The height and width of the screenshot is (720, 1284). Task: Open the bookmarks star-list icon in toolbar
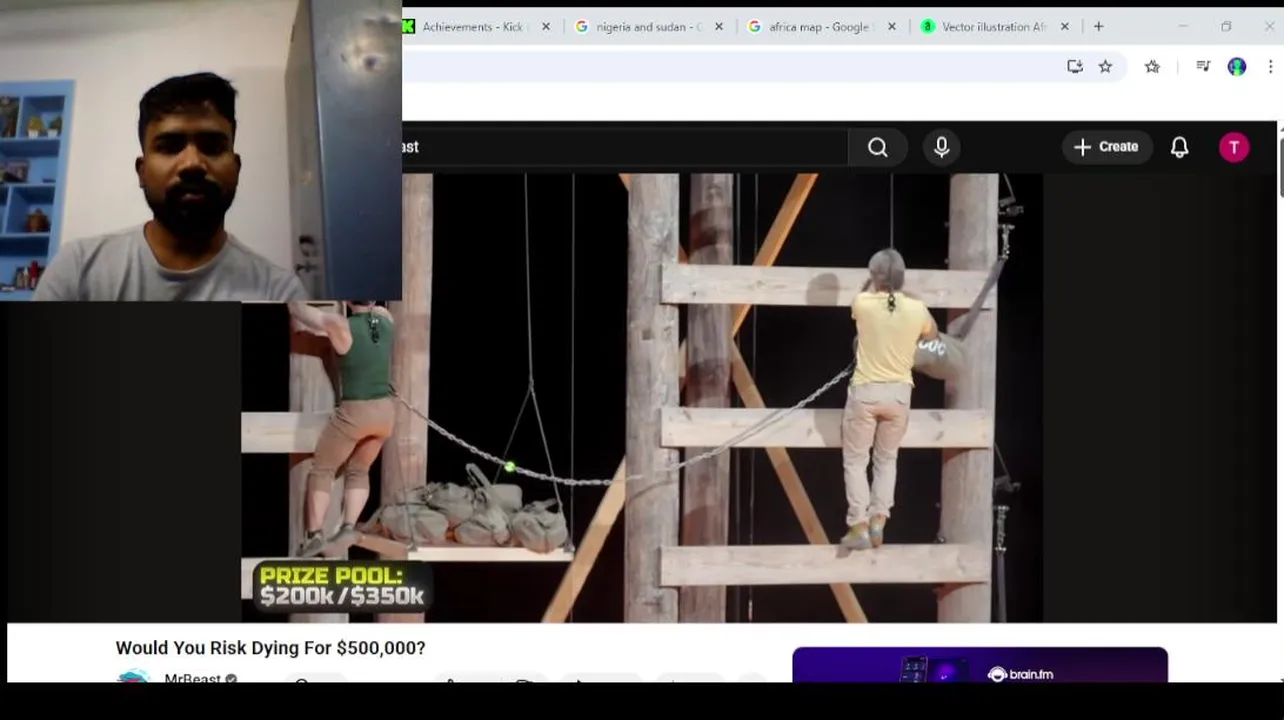coord(1152,66)
